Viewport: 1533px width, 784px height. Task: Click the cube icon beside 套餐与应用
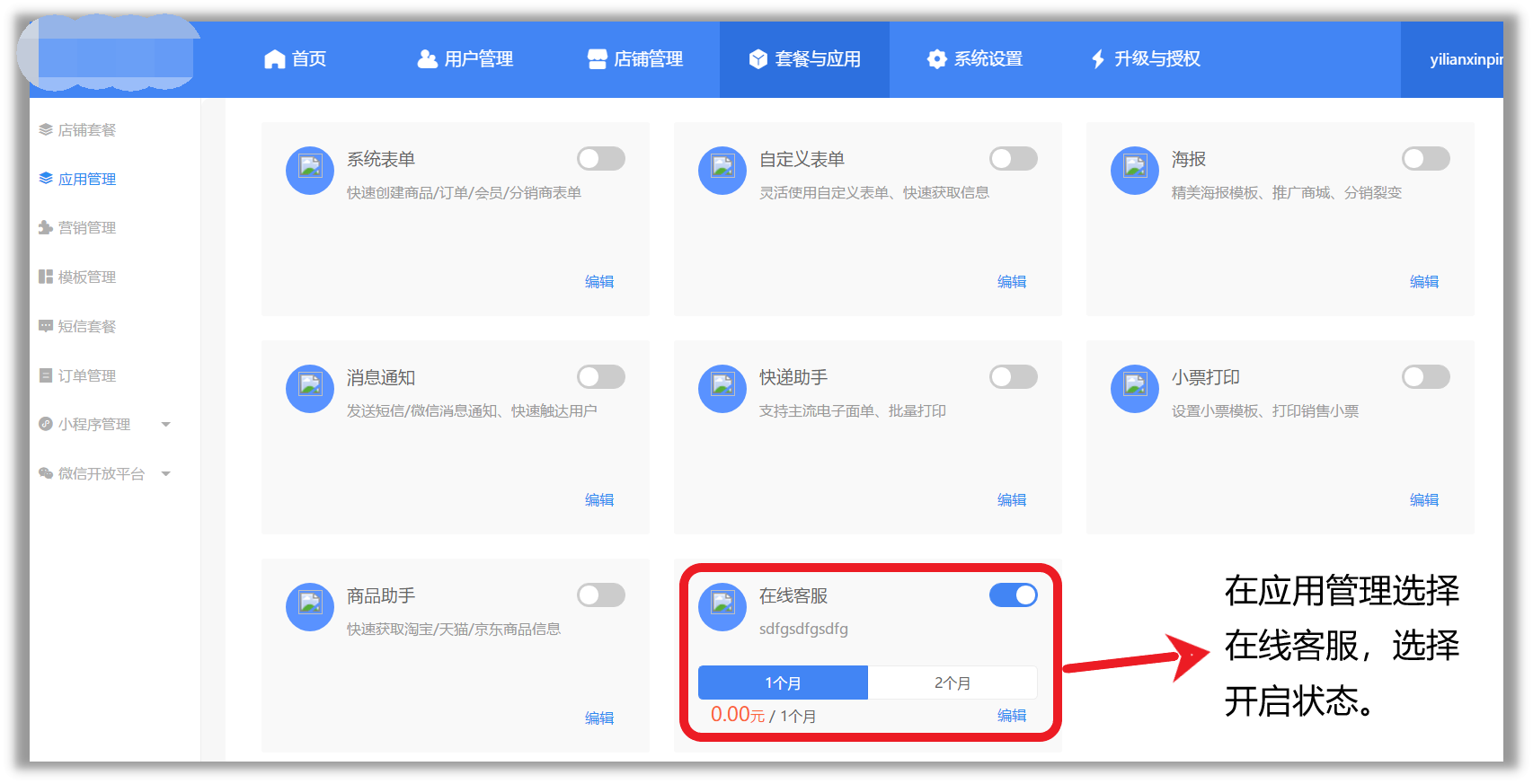[758, 59]
